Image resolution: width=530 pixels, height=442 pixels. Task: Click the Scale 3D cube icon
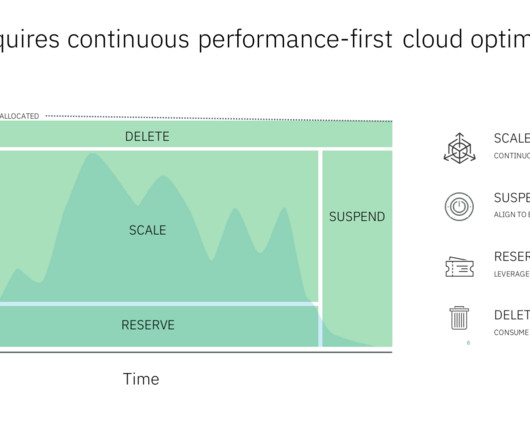click(x=459, y=148)
